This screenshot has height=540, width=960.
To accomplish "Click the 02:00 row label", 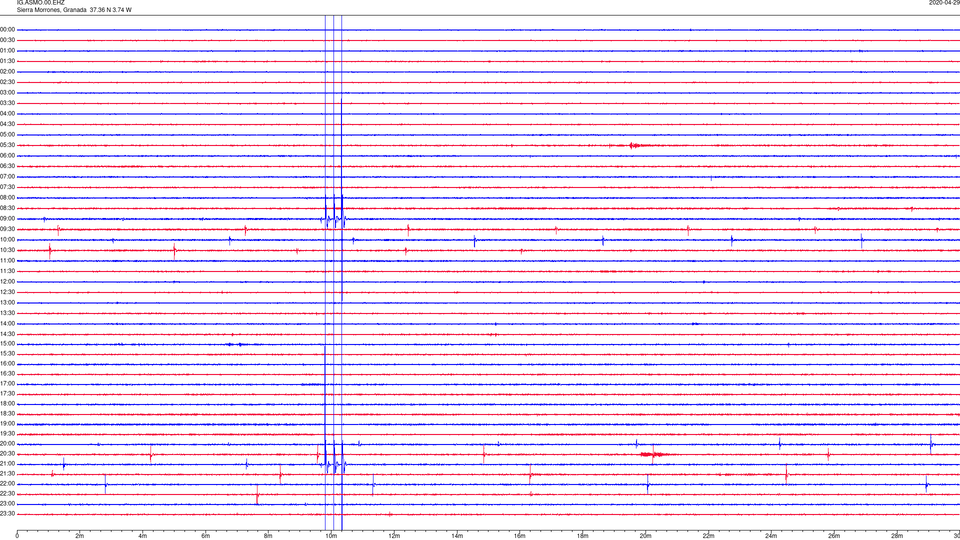I will click(7, 72).
